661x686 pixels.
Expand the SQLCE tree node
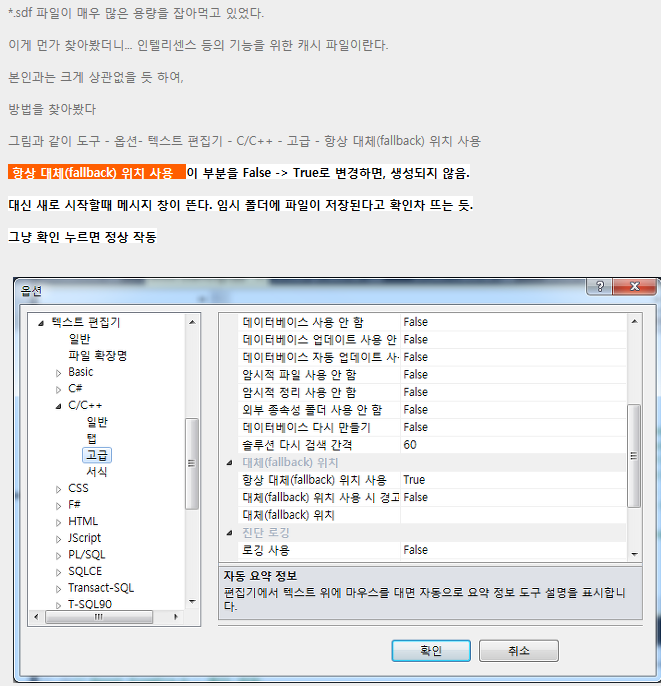[x=59, y=572]
